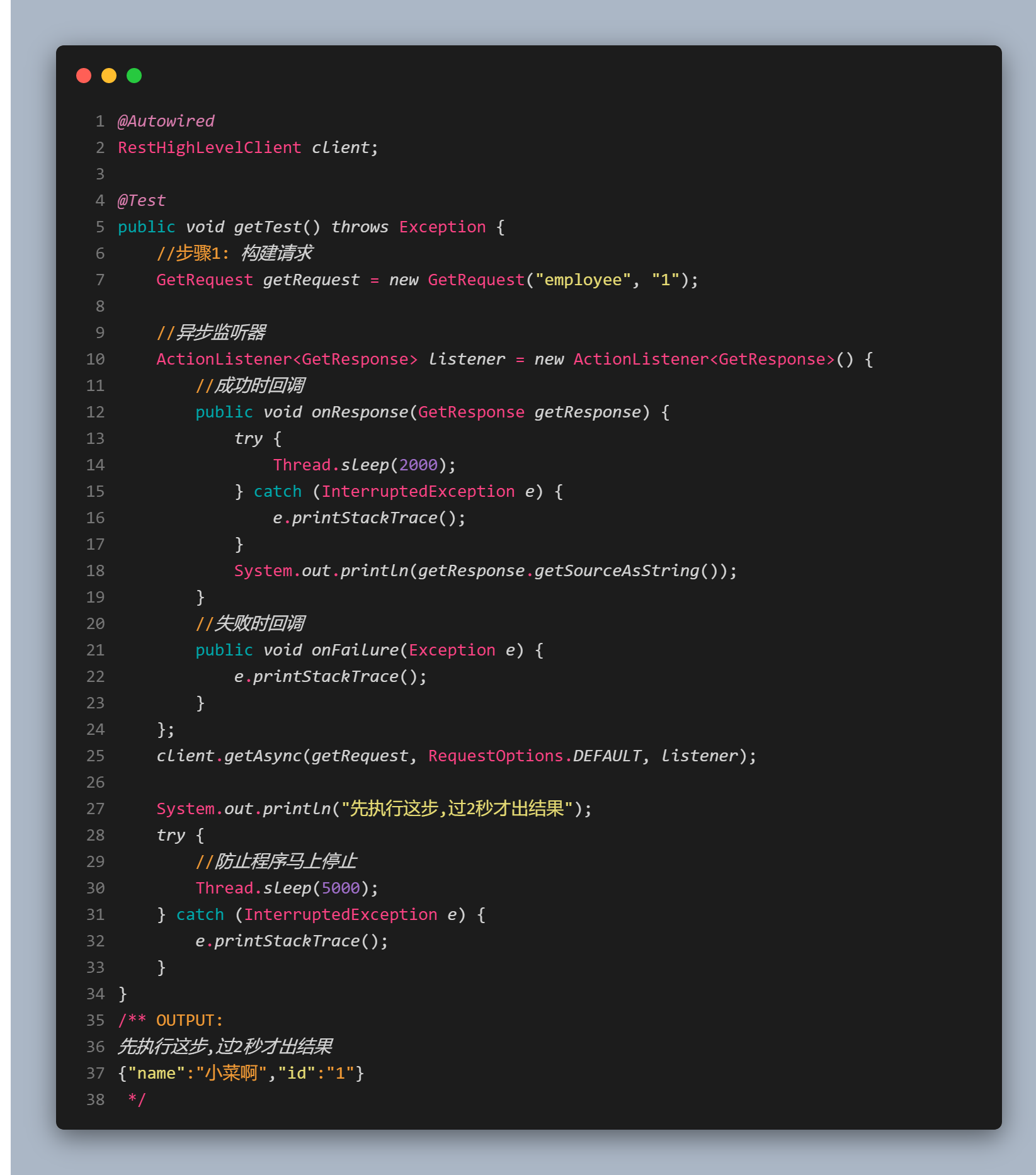The width and height of the screenshot is (1036, 1175).
Task: Click the value 2000 in Thread.sleep
Action: (x=418, y=465)
